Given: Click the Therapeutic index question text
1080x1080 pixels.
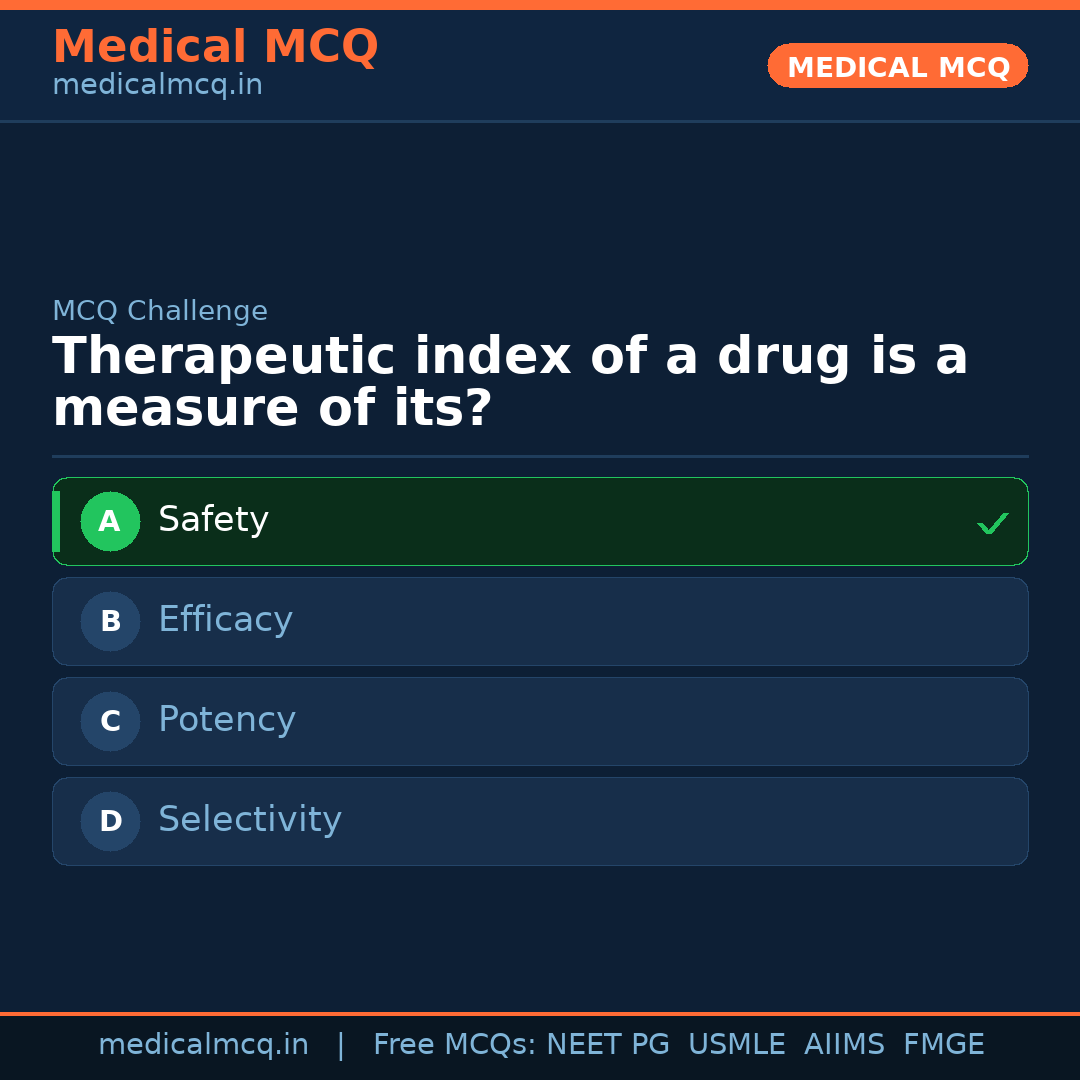Looking at the screenshot, I should point(510,383).
